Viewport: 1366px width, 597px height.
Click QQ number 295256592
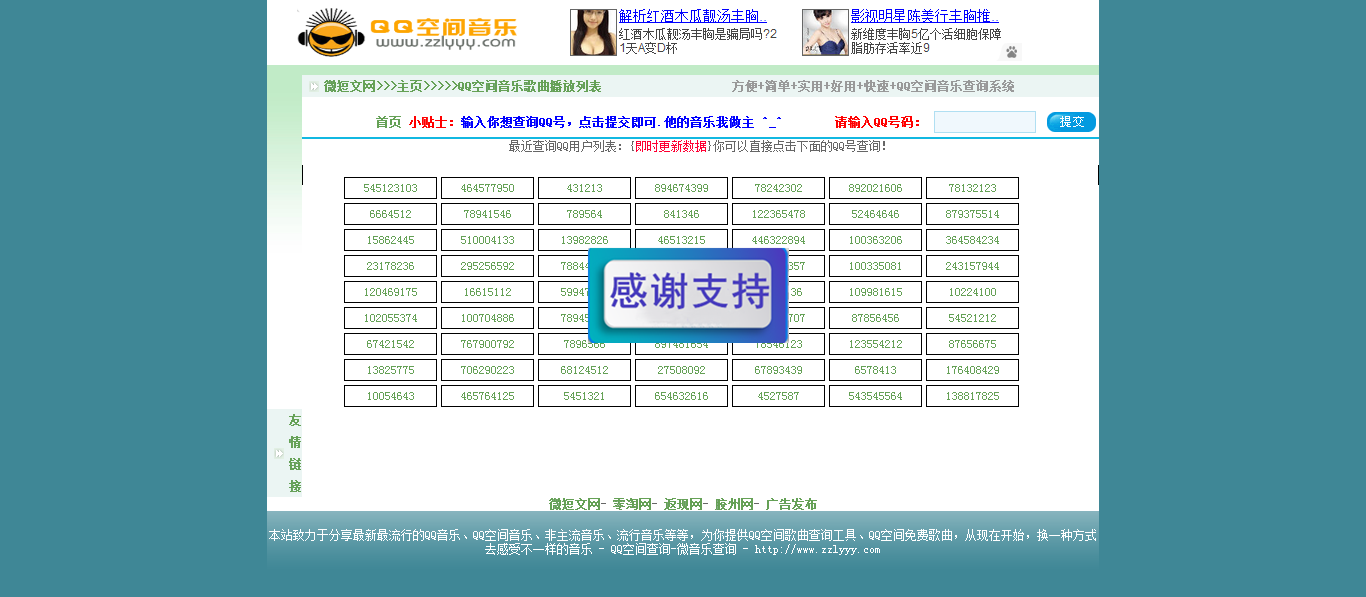(x=487, y=266)
